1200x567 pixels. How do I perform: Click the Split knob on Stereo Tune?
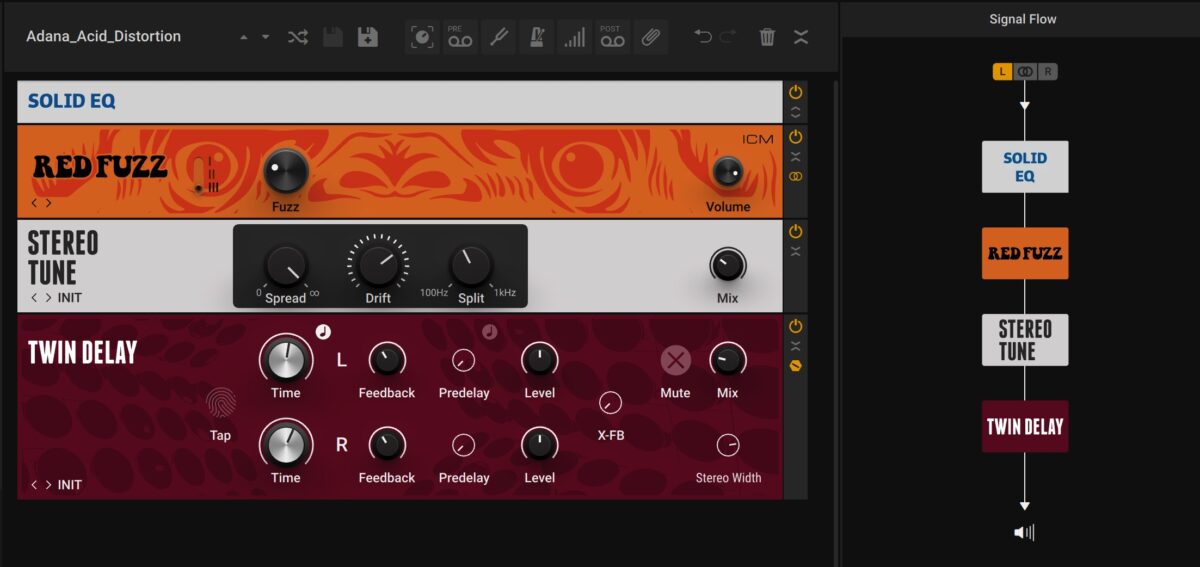click(x=470, y=266)
